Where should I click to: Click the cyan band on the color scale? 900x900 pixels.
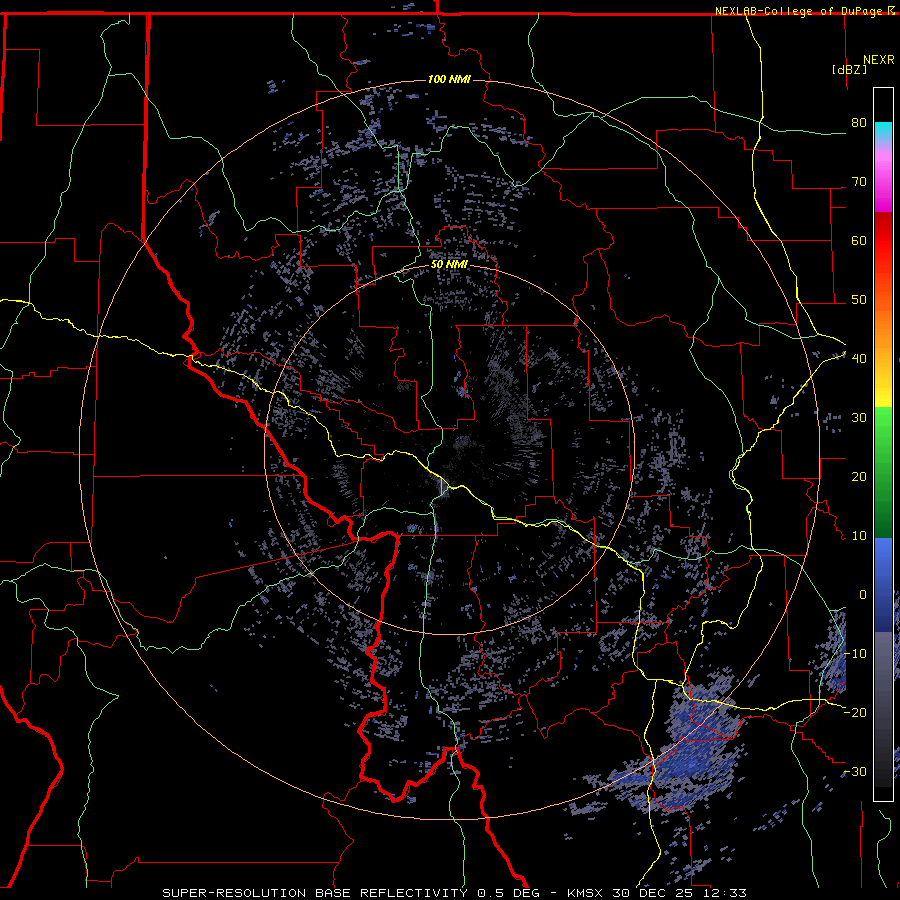click(x=883, y=131)
